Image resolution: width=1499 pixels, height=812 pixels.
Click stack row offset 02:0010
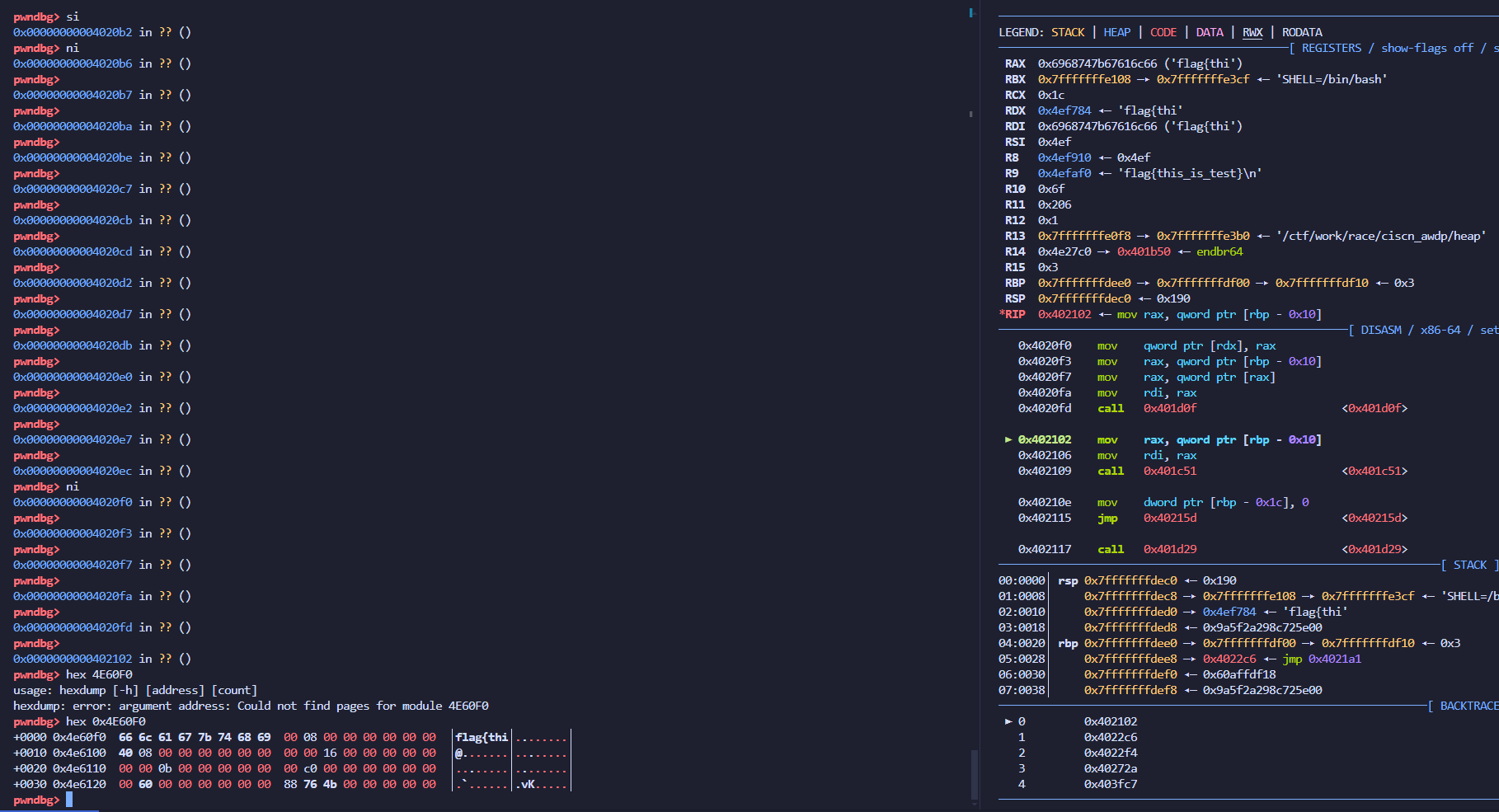1022,612
